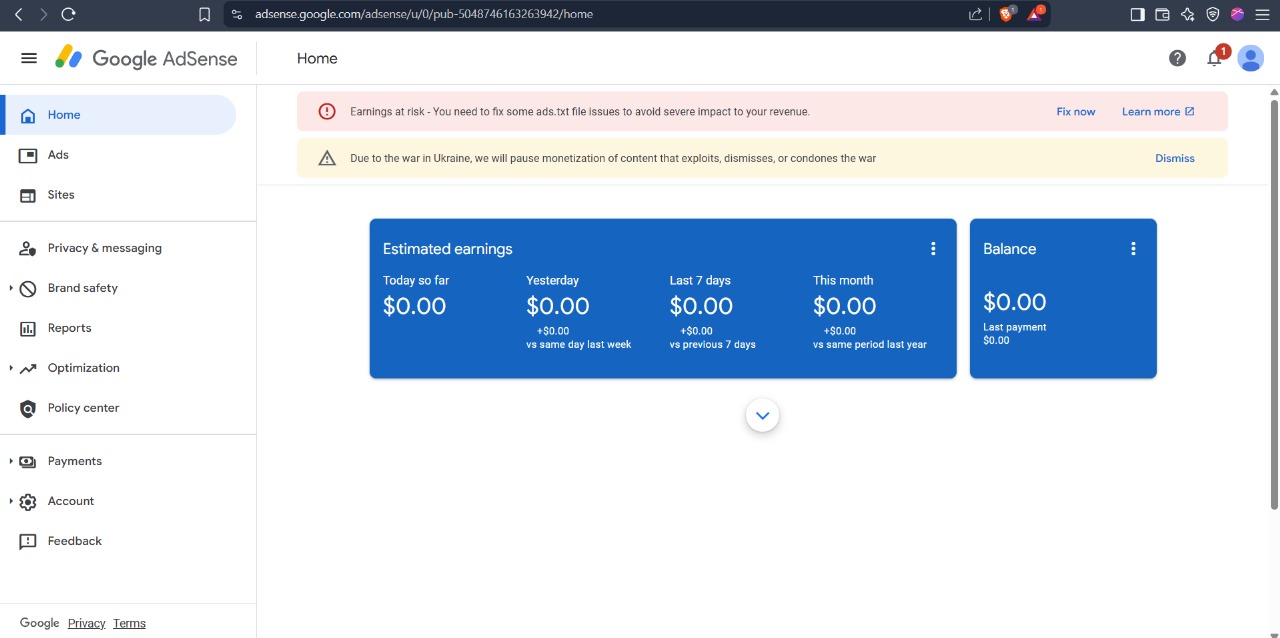
Task: Open Brave Shields lion icon
Action: coord(1006,14)
